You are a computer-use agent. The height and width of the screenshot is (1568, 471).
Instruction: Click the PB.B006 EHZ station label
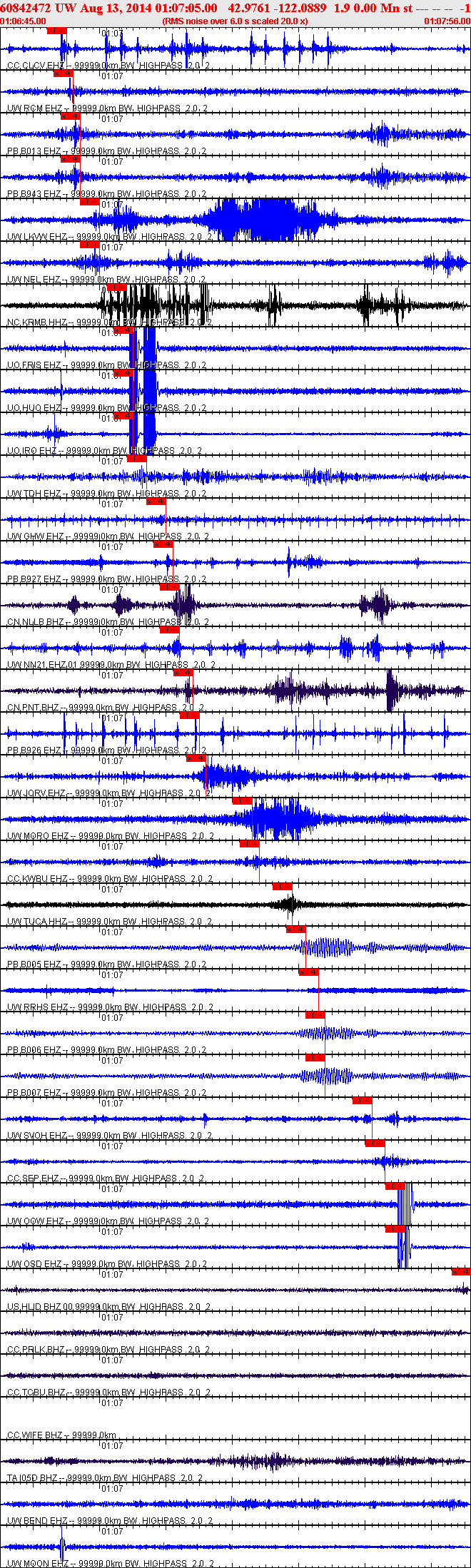[x=34, y=1050]
